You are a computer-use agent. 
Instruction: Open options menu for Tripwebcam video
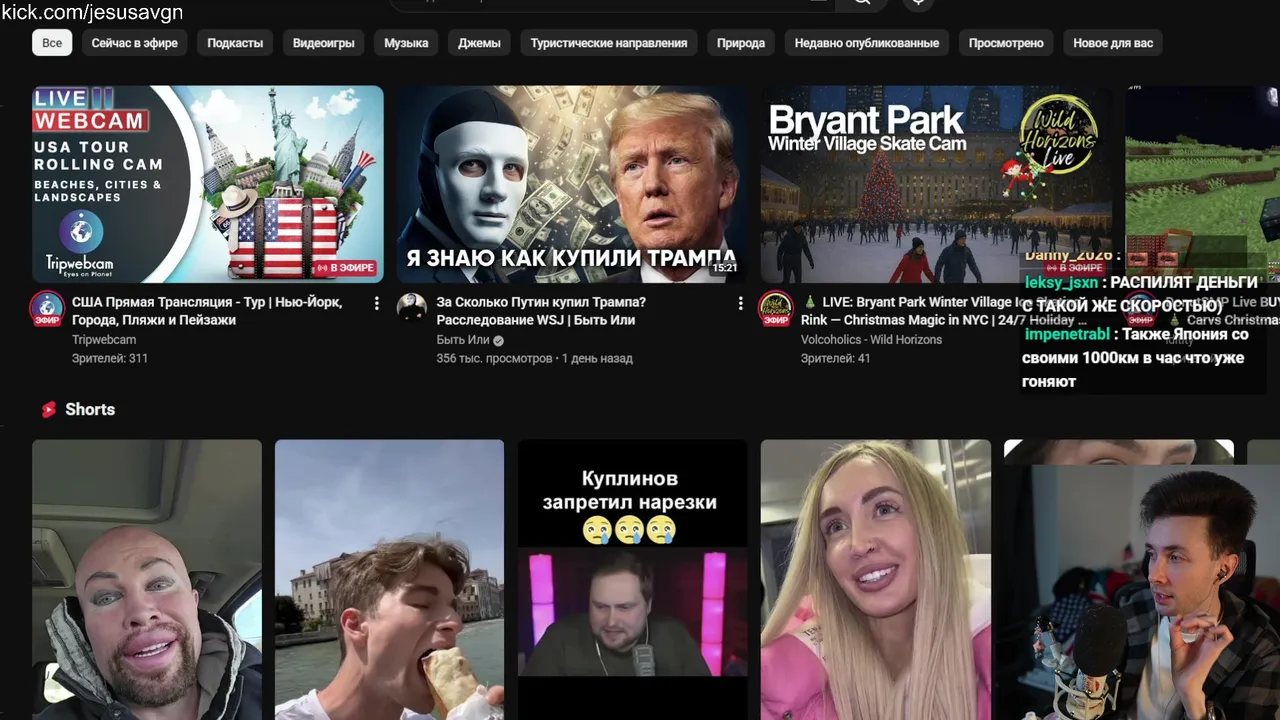[x=376, y=303]
